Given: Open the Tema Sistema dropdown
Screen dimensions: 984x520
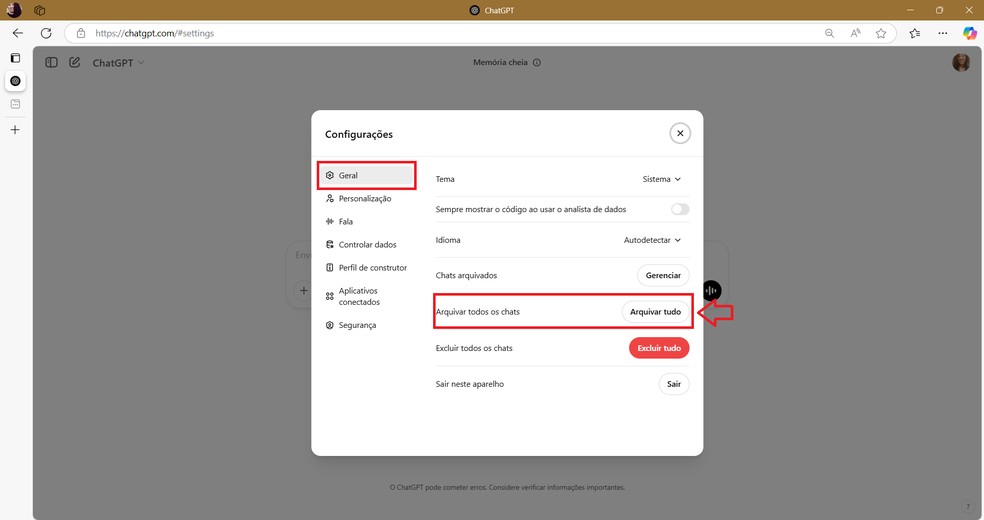Looking at the screenshot, I should (x=661, y=179).
